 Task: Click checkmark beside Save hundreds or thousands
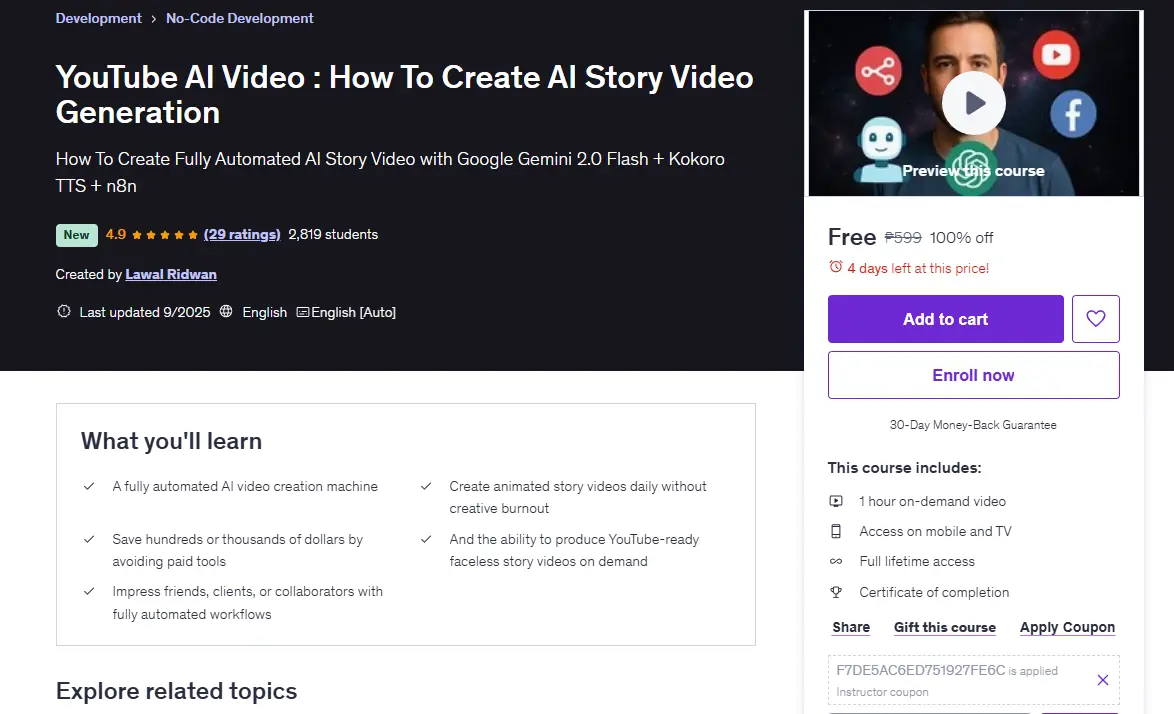[89, 539]
